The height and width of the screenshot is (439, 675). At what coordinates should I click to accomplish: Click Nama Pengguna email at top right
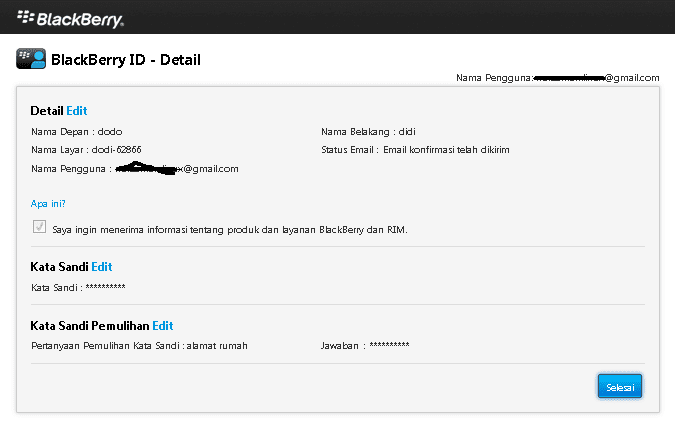(x=596, y=78)
